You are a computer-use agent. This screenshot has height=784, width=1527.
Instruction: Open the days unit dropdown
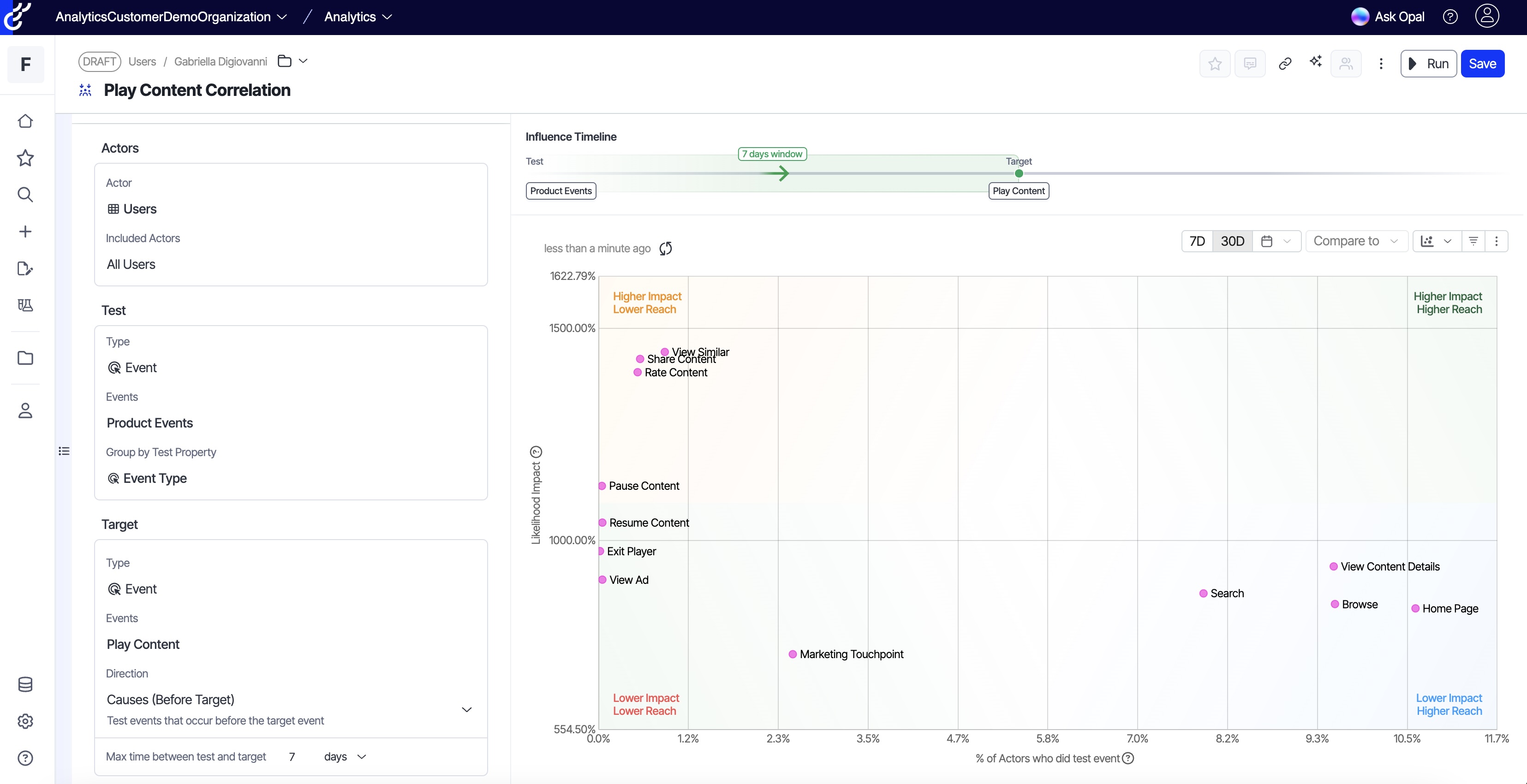[345, 757]
